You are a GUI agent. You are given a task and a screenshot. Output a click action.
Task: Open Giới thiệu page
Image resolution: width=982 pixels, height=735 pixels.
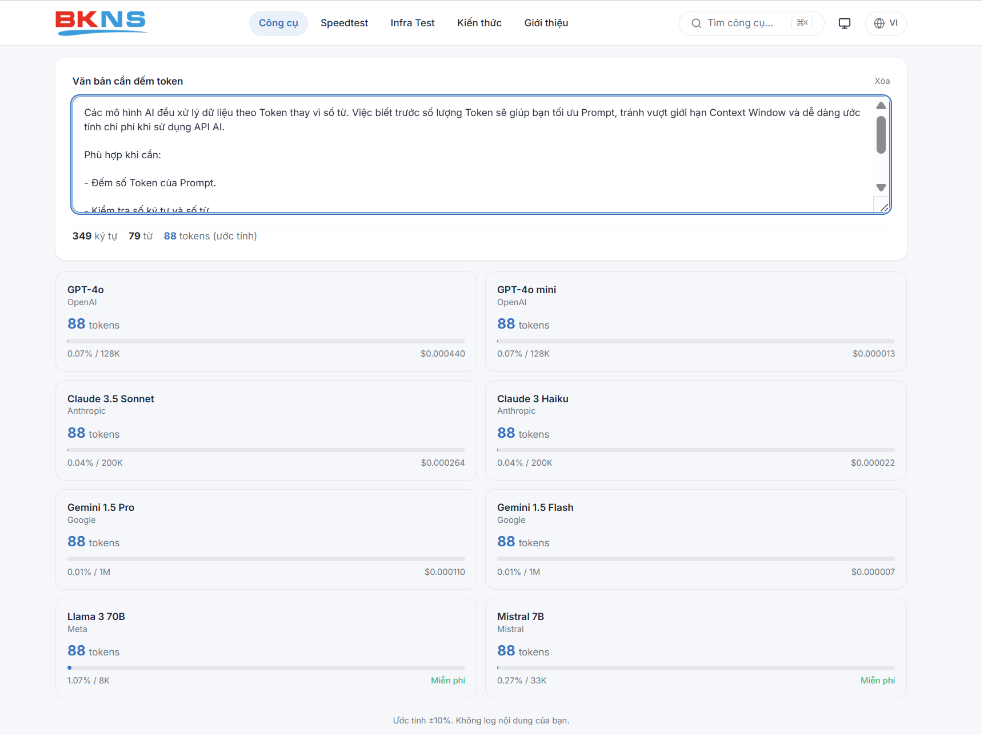(546, 23)
